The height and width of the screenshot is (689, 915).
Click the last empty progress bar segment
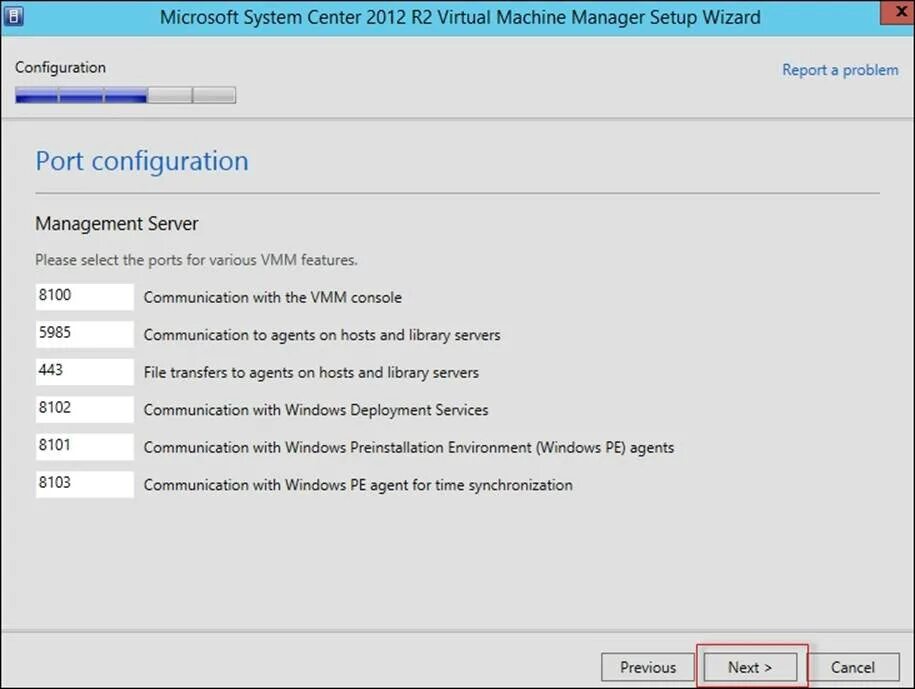tap(214, 95)
